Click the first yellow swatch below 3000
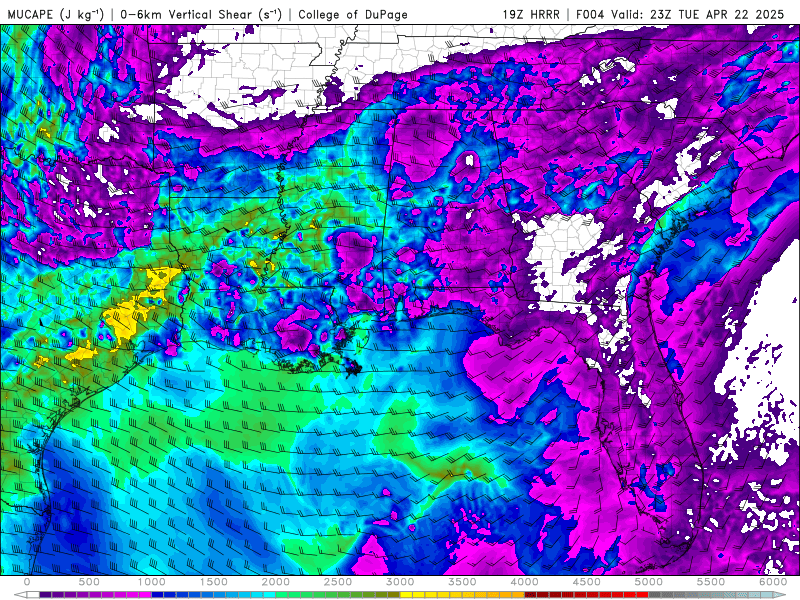Image resolution: width=800 pixels, height=600 pixels. point(406,594)
